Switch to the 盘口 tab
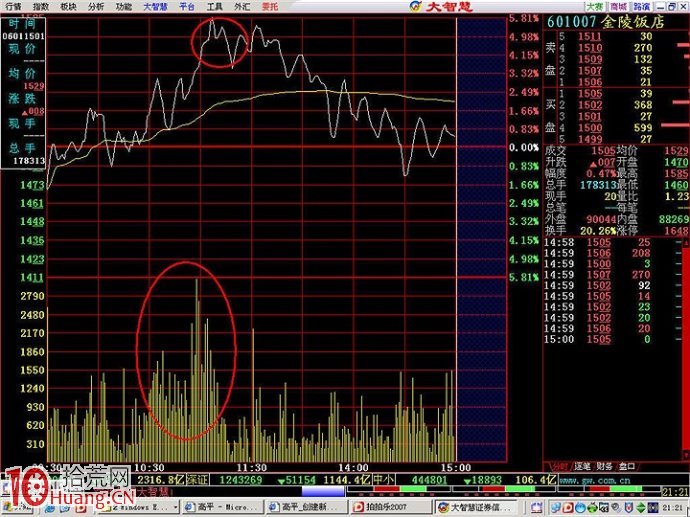Image resolution: width=690 pixels, height=517 pixels. point(627,466)
